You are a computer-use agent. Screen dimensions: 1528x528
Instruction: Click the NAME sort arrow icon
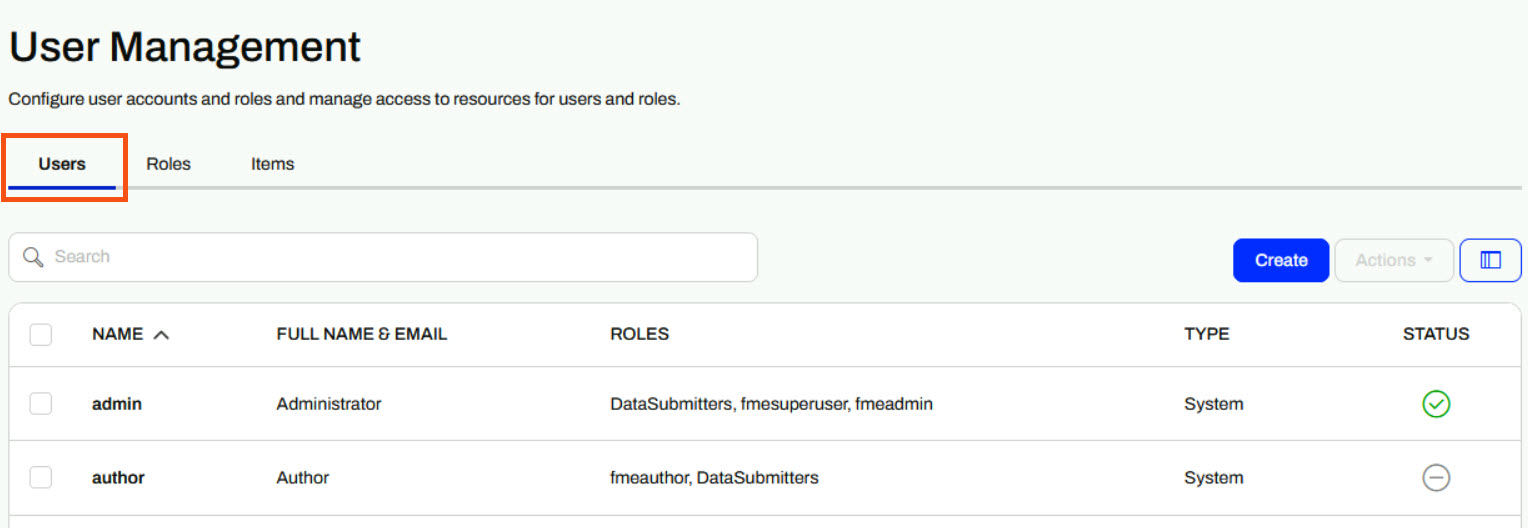point(161,335)
